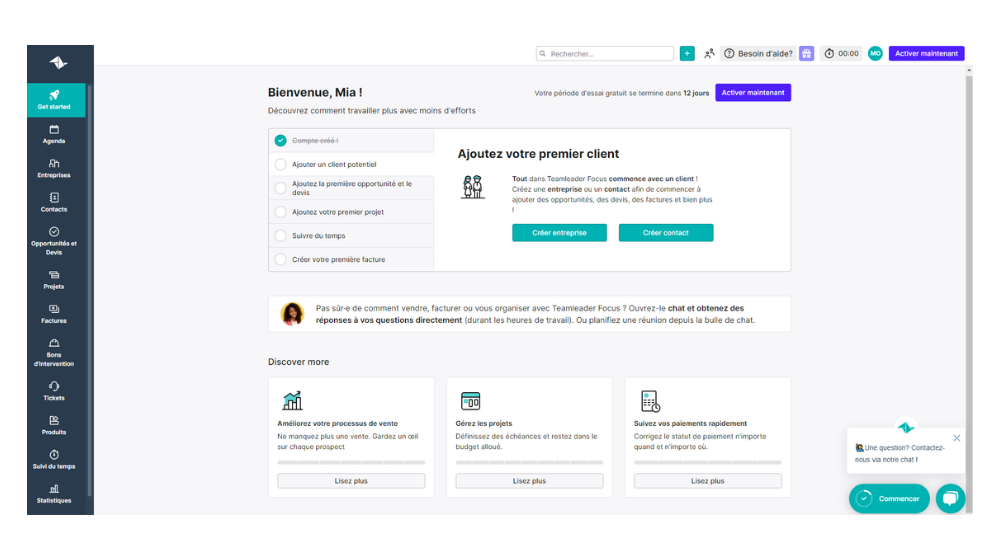Click the payments tracking card icon
Viewport: 1000px width, 560px height.
click(x=650, y=401)
